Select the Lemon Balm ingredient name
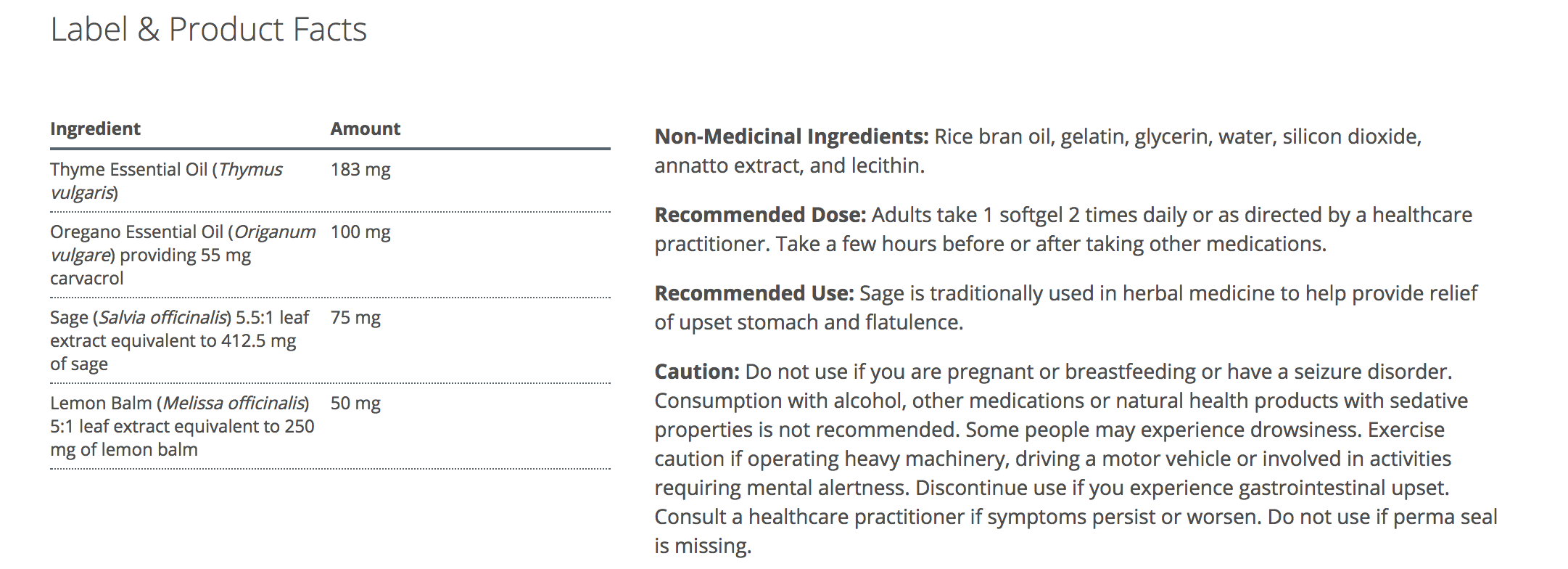Viewport: 1568px width, 569px height. point(101,404)
